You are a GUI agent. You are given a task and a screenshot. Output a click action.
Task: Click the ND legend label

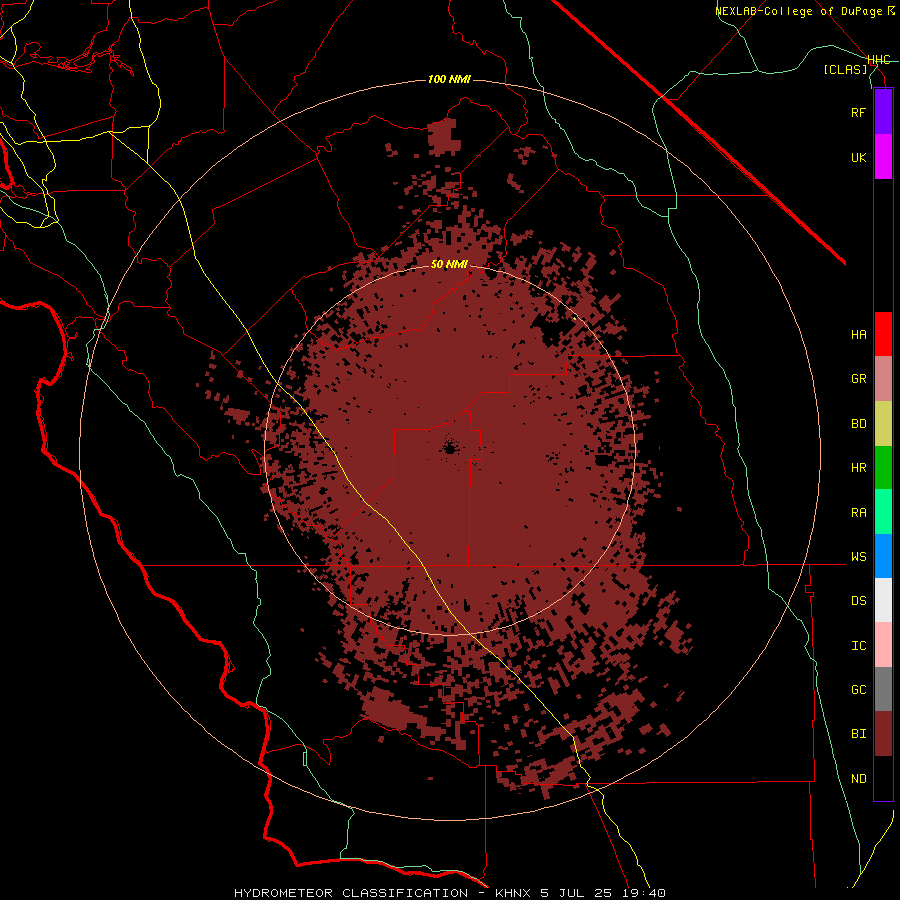[858, 779]
